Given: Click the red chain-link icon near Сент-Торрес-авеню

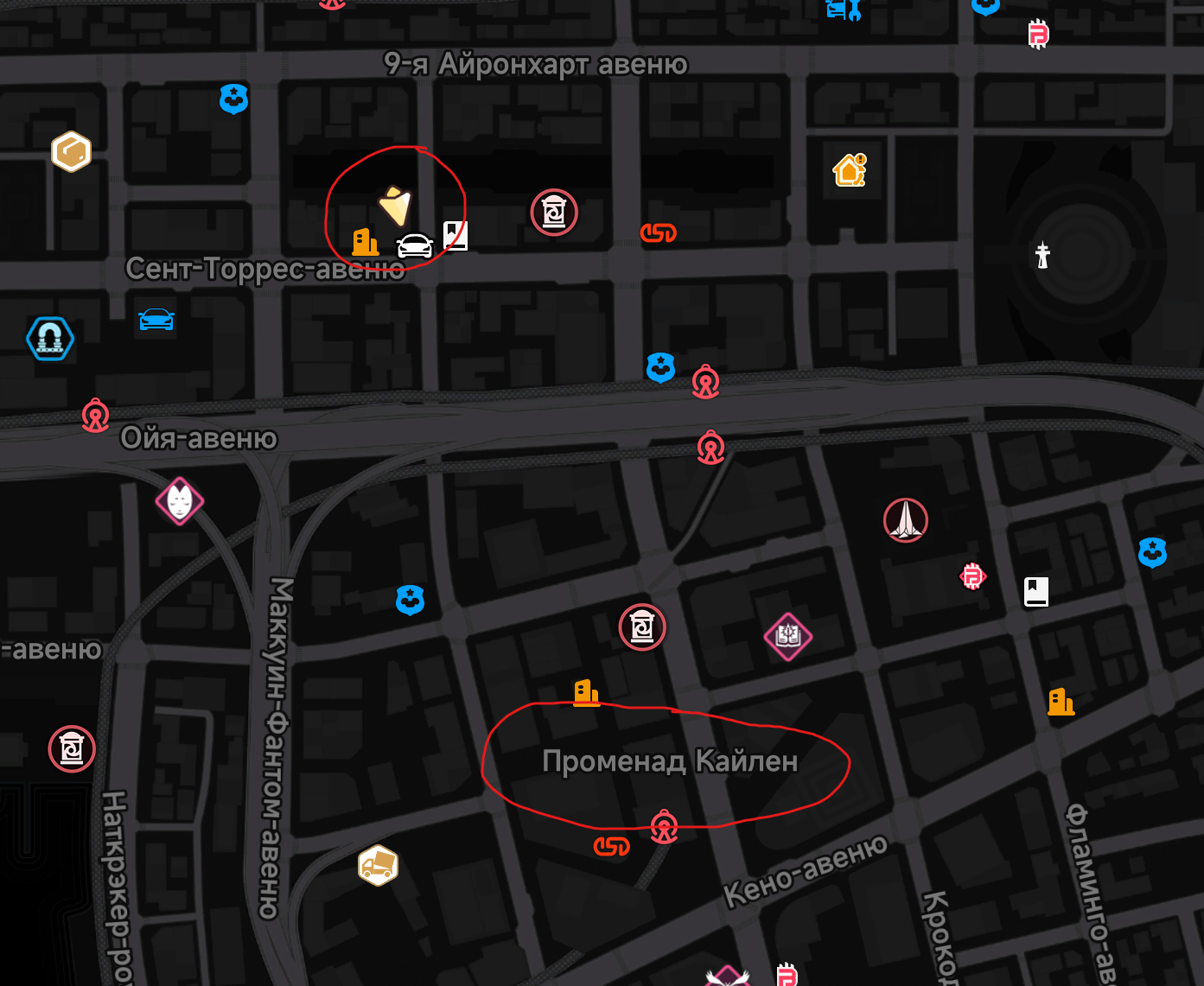Looking at the screenshot, I should pos(659,232).
